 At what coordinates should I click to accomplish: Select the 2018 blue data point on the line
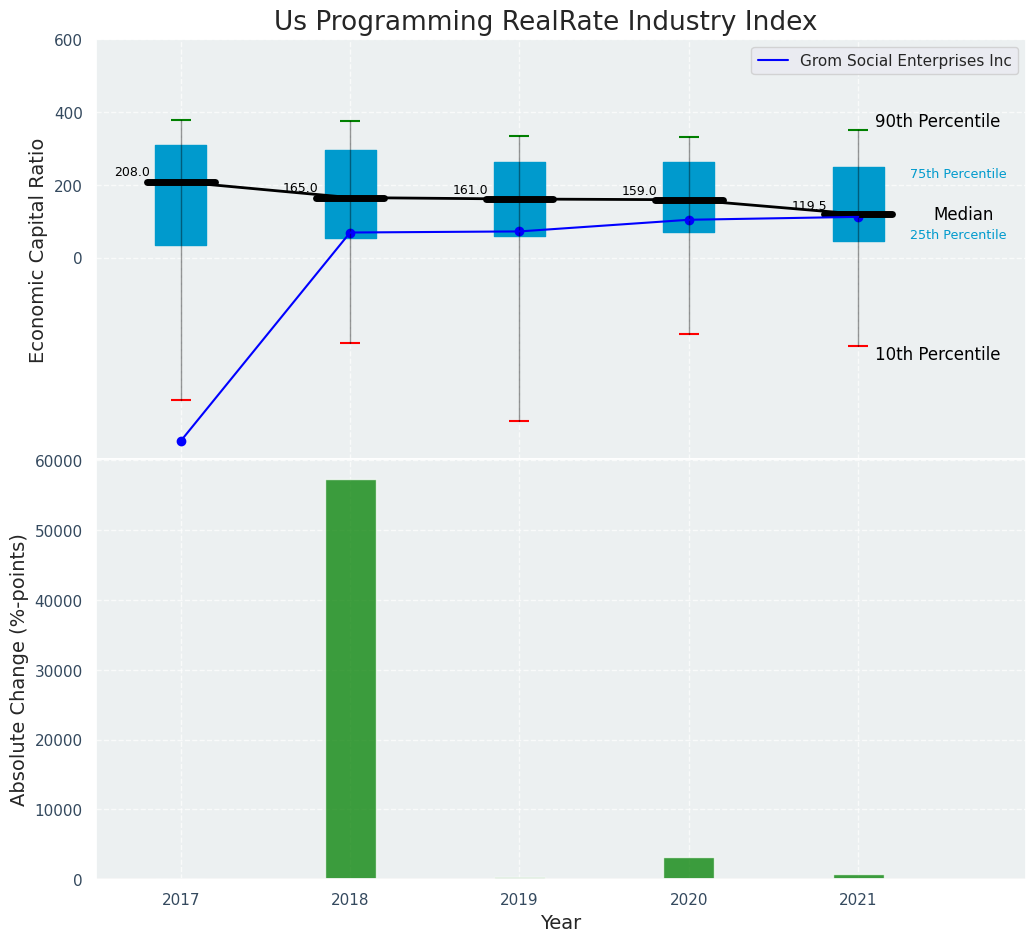(x=350, y=233)
